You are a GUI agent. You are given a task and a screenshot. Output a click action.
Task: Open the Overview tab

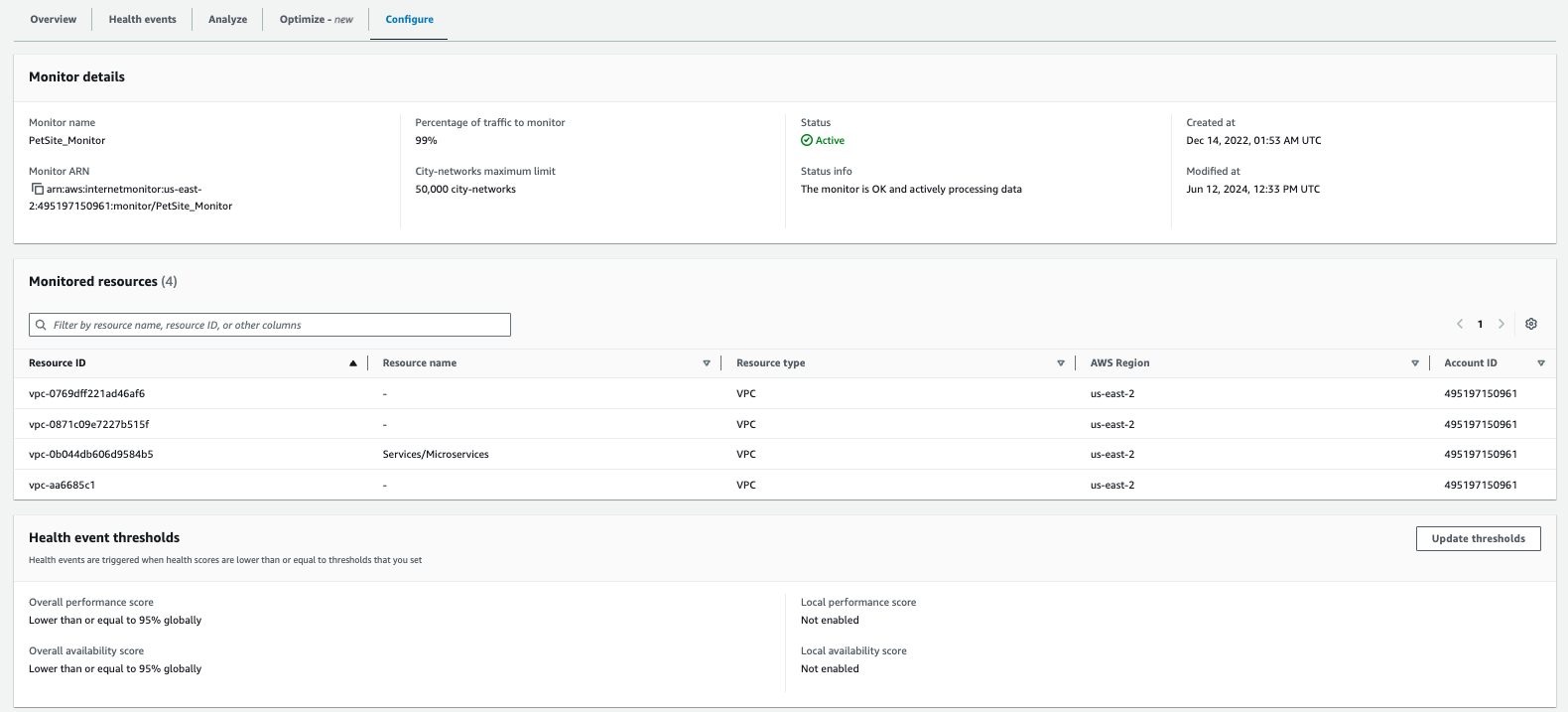[54, 19]
